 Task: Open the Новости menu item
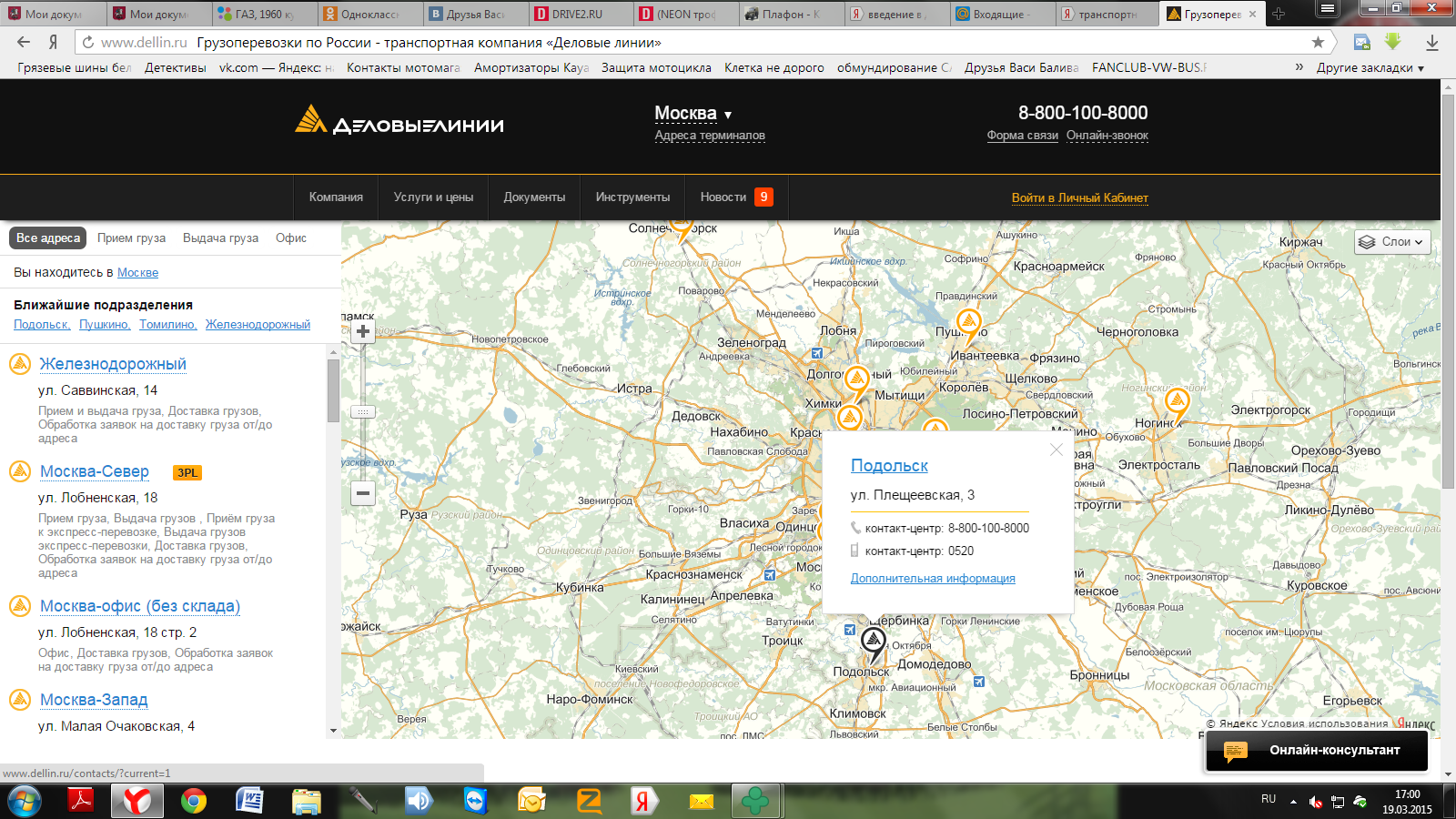click(723, 197)
